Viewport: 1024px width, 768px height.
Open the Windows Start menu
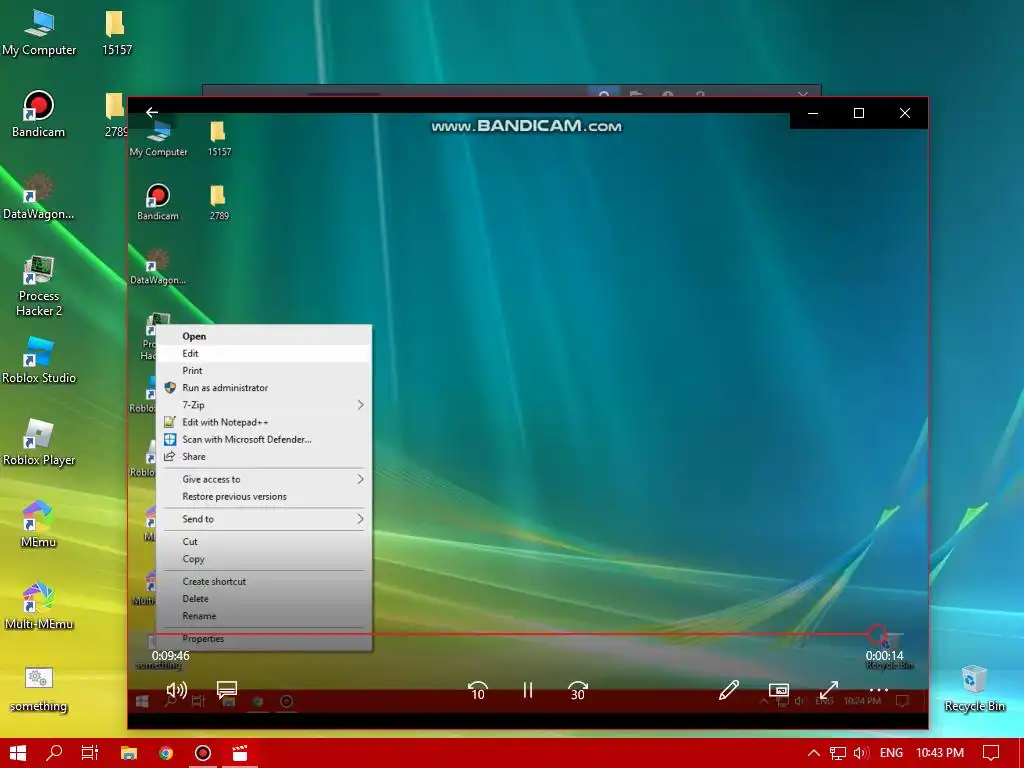18,753
